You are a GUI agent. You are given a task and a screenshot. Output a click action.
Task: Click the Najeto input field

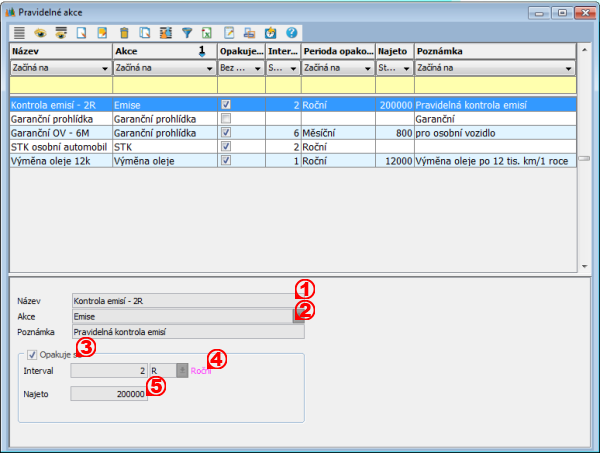[x=109, y=394]
